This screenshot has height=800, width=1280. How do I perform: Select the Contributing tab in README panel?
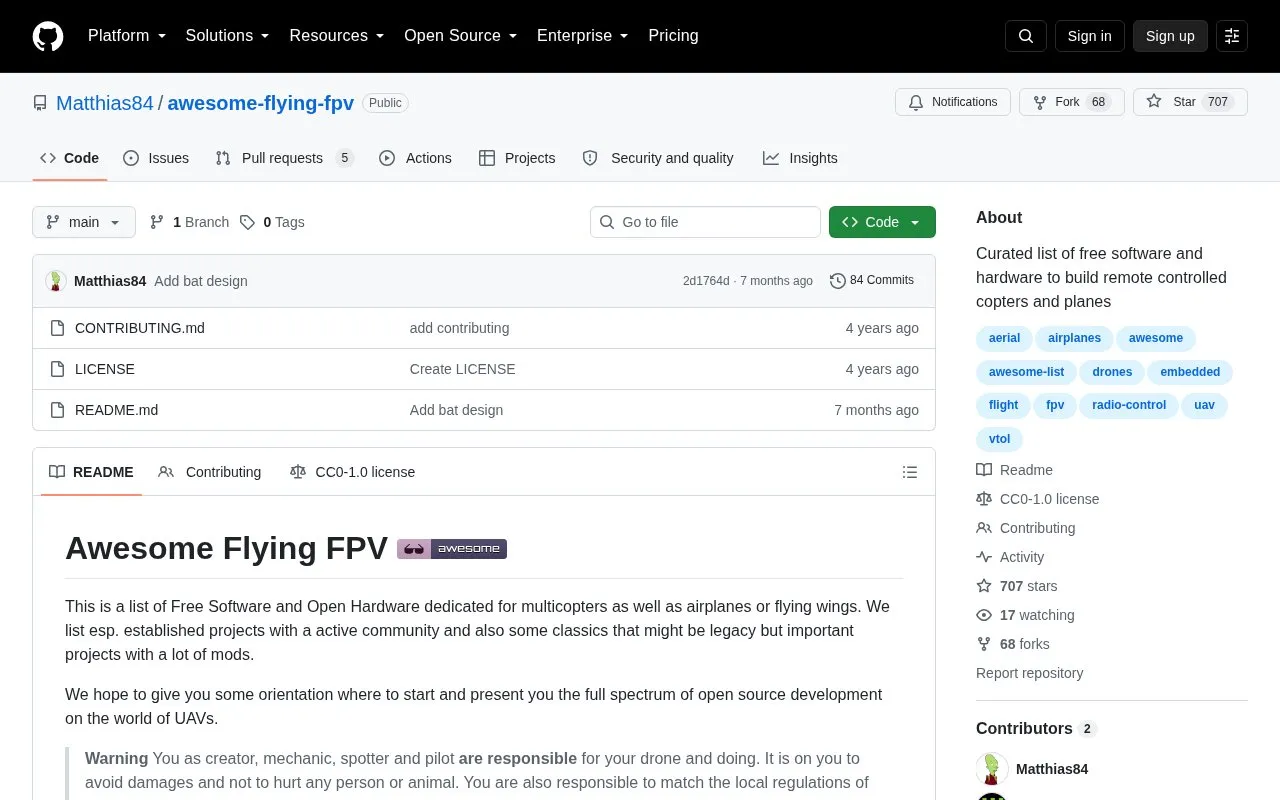[210, 472]
